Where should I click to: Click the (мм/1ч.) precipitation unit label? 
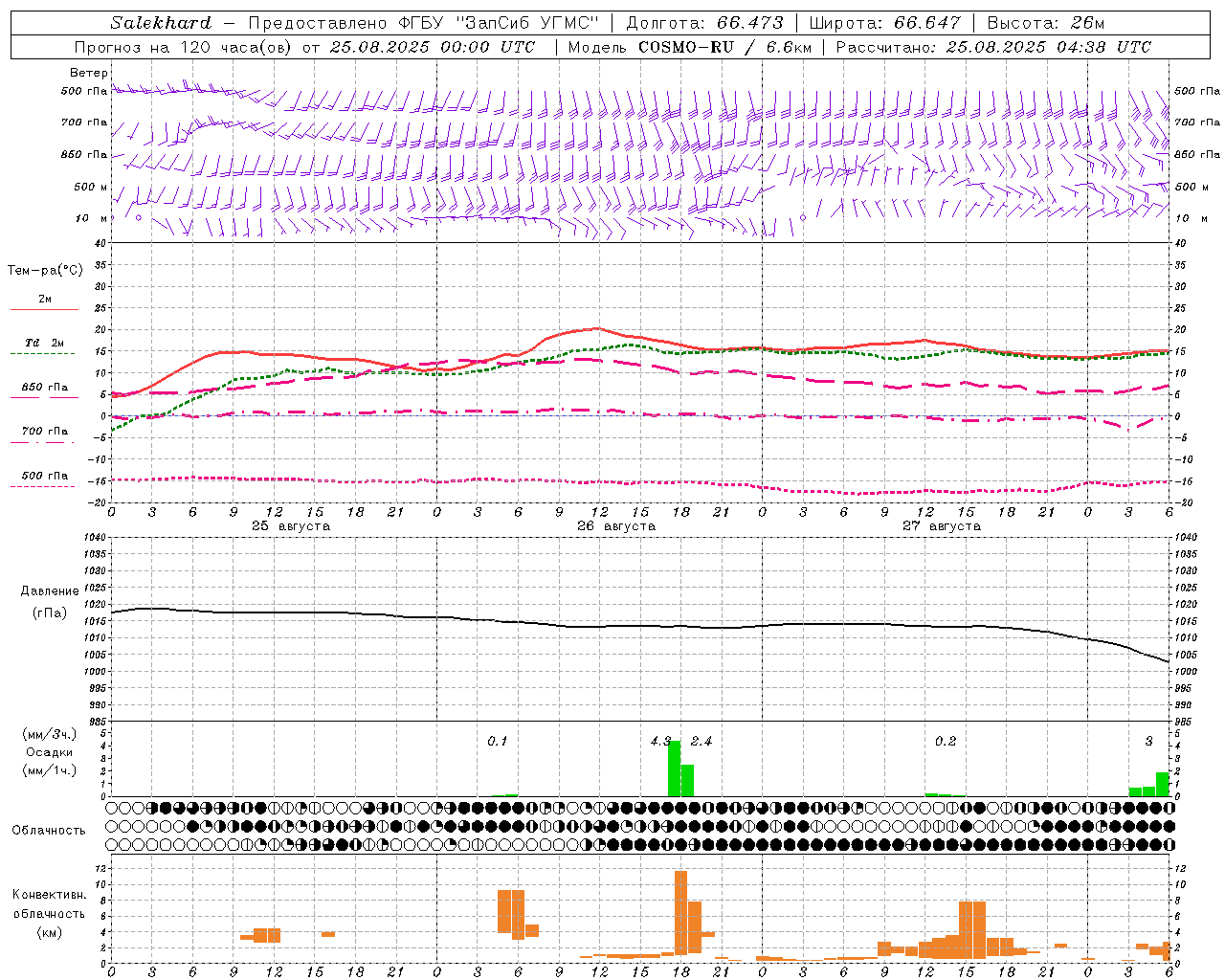point(50,770)
